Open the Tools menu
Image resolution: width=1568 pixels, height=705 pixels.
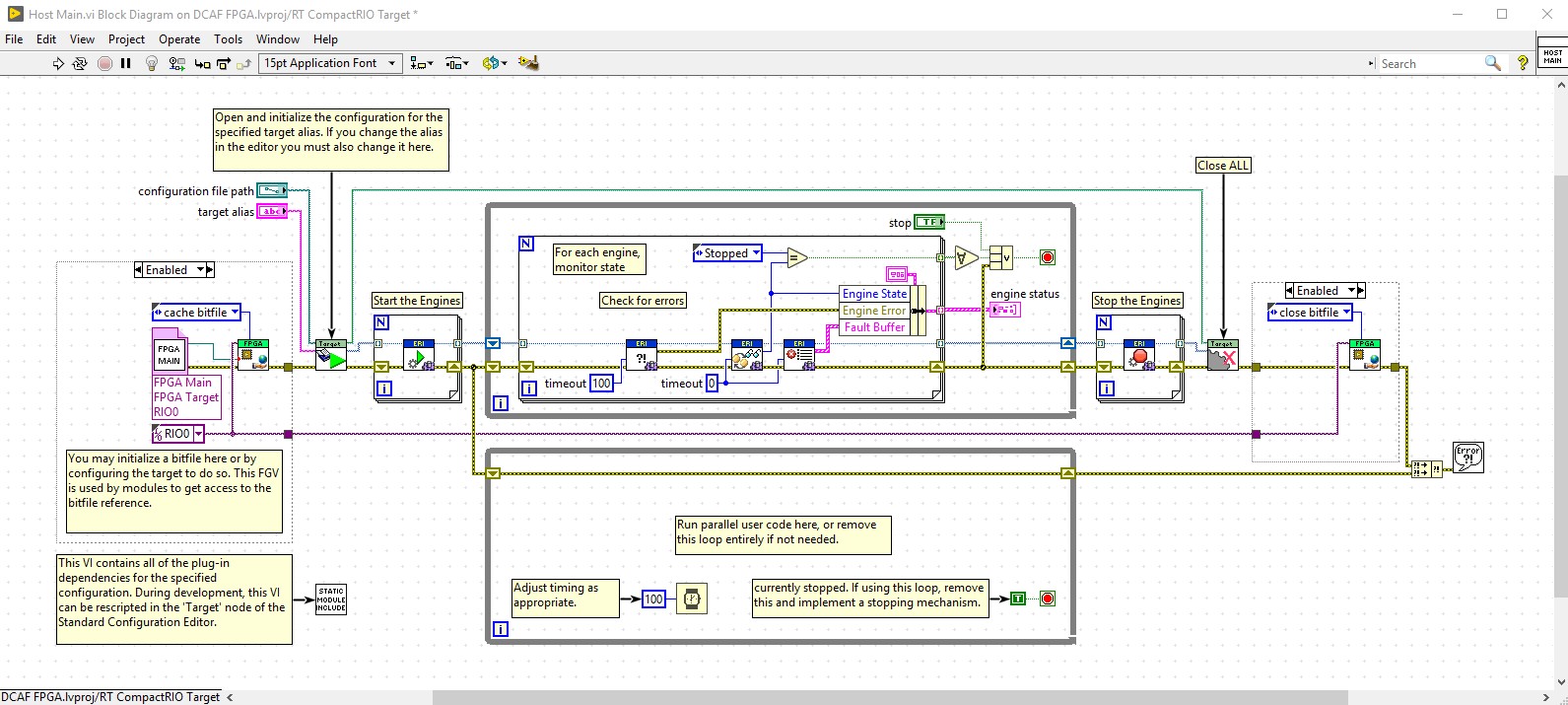click(228, 39)
